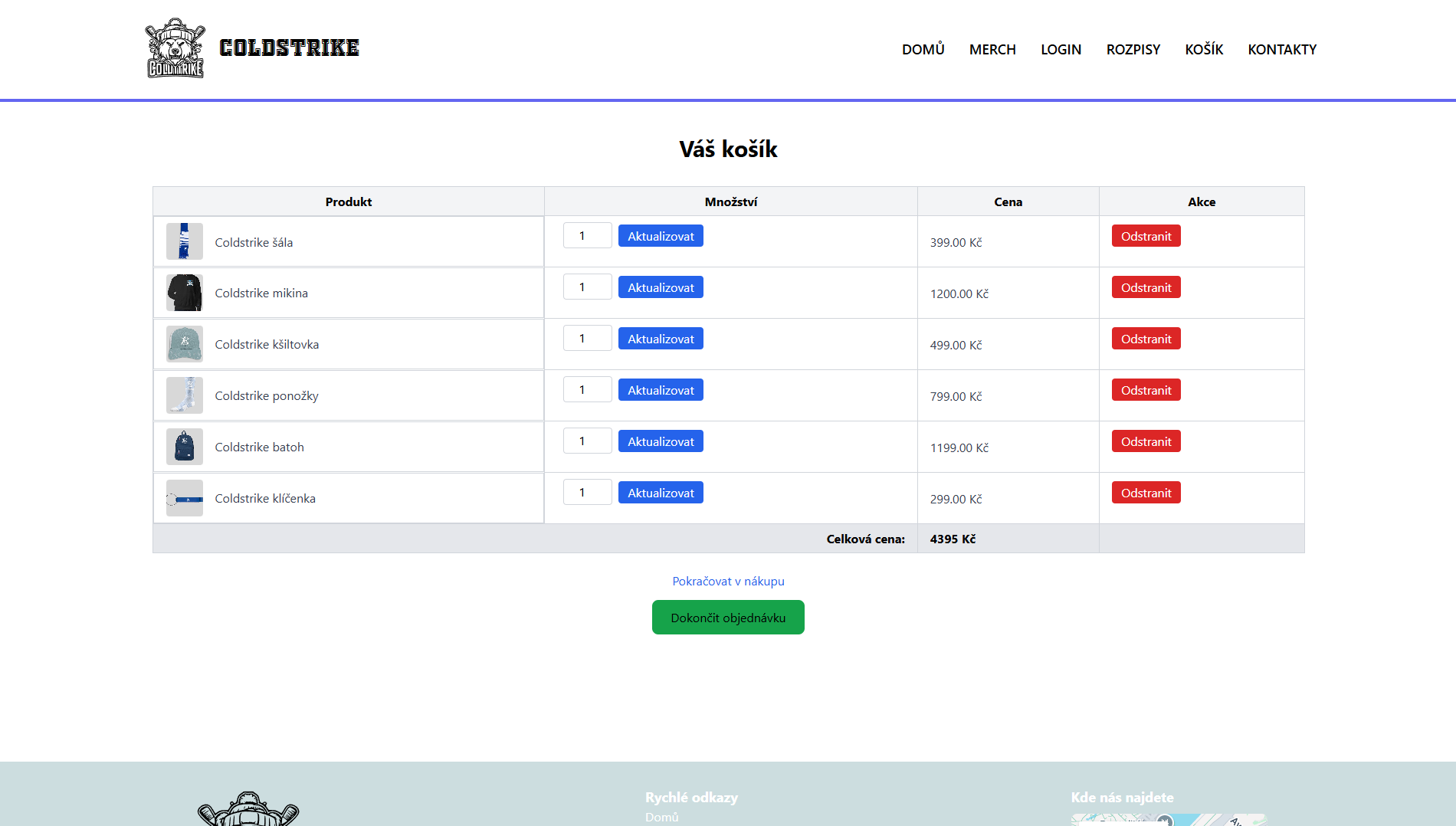Remove Coldstrike kšiltovka from the cart
Image resolution: width=1456 pixels, height=826 pixels.
[x=1146, y=339]
